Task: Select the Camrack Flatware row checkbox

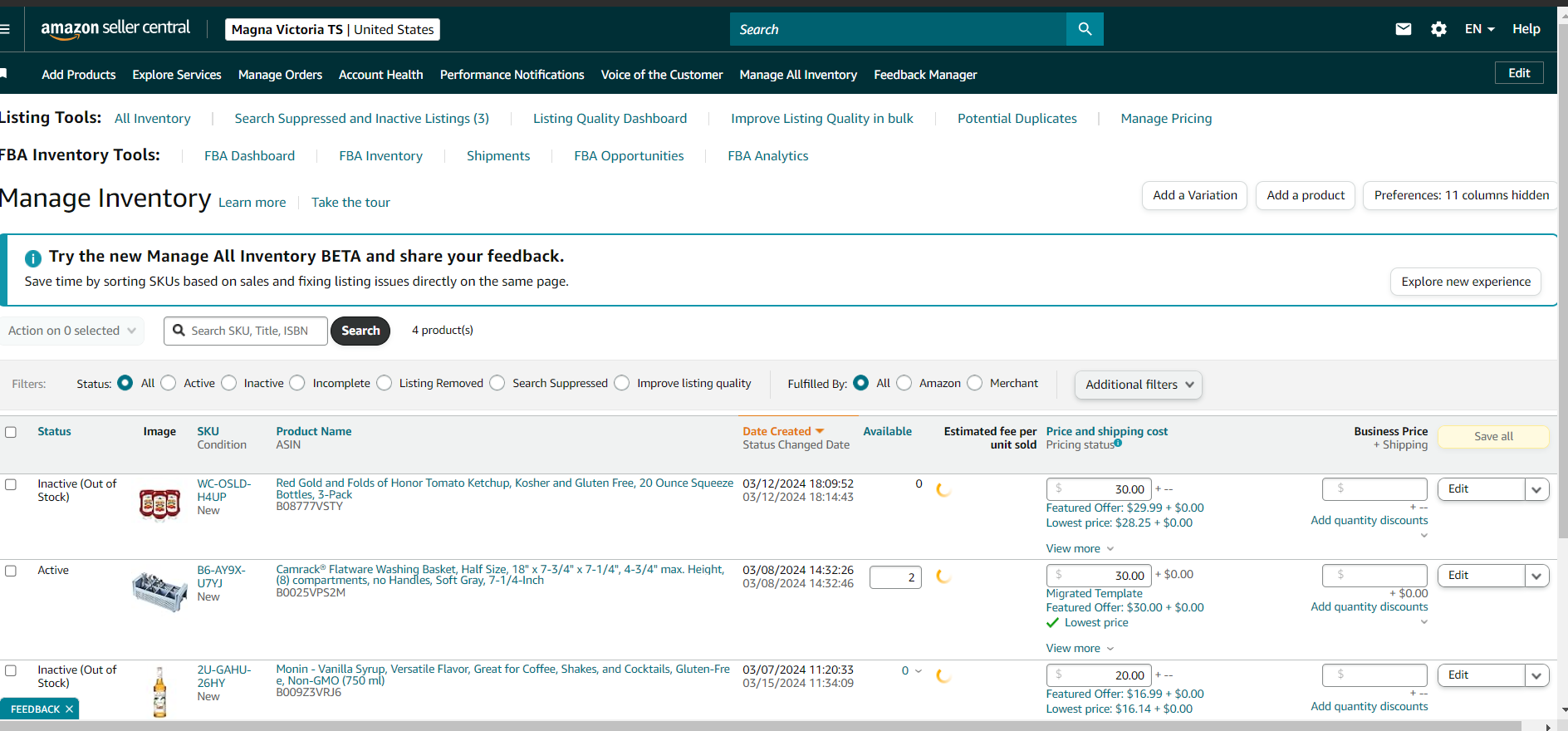Action: [x=11, y=571]
